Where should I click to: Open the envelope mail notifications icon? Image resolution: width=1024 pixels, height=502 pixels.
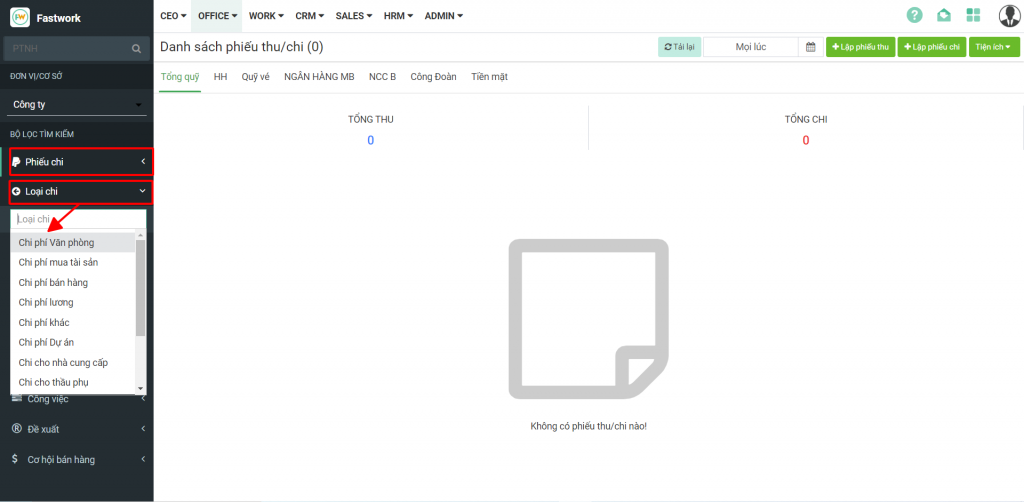click(x=944, y=15)
